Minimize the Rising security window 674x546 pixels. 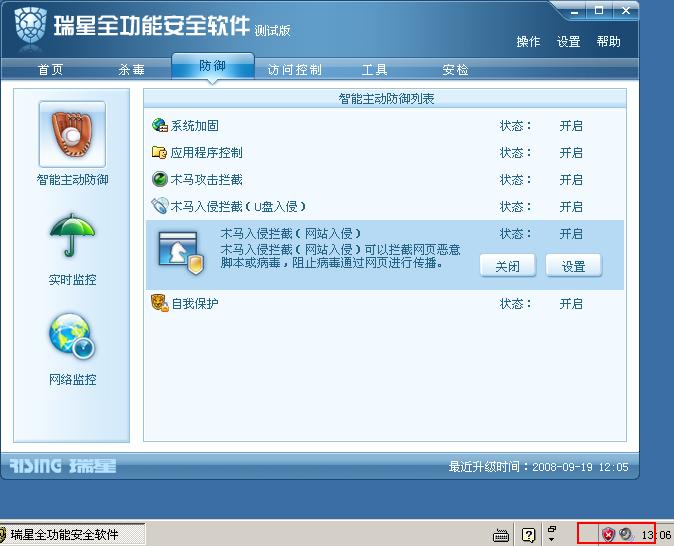[x=575, y=12]
